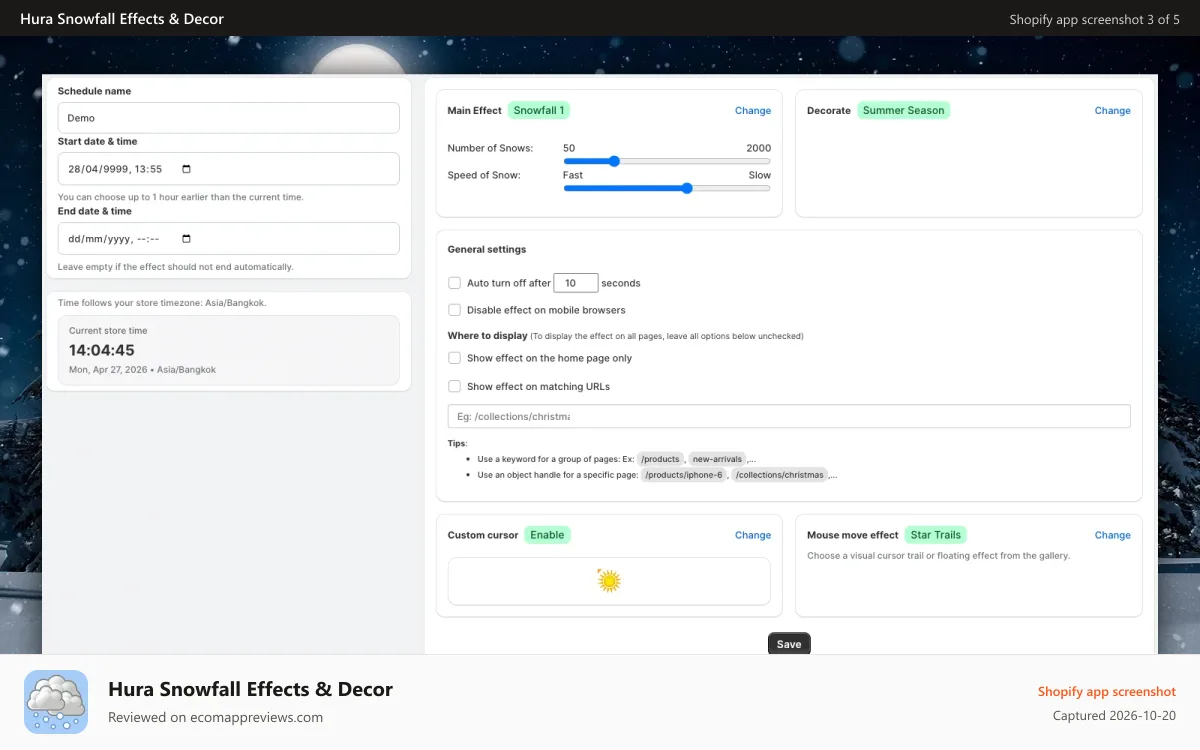Adjust the Speed of Snow slider
This screenshot has height=750, width=1200.
[667, 188]
